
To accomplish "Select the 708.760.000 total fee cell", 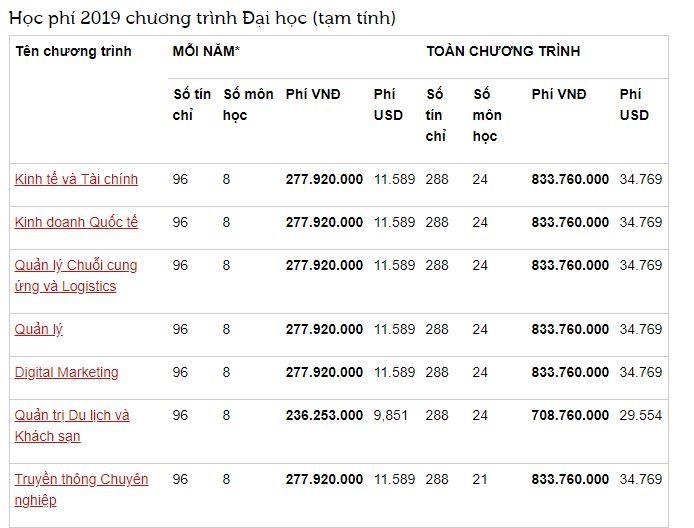I will tap(570, 415).
